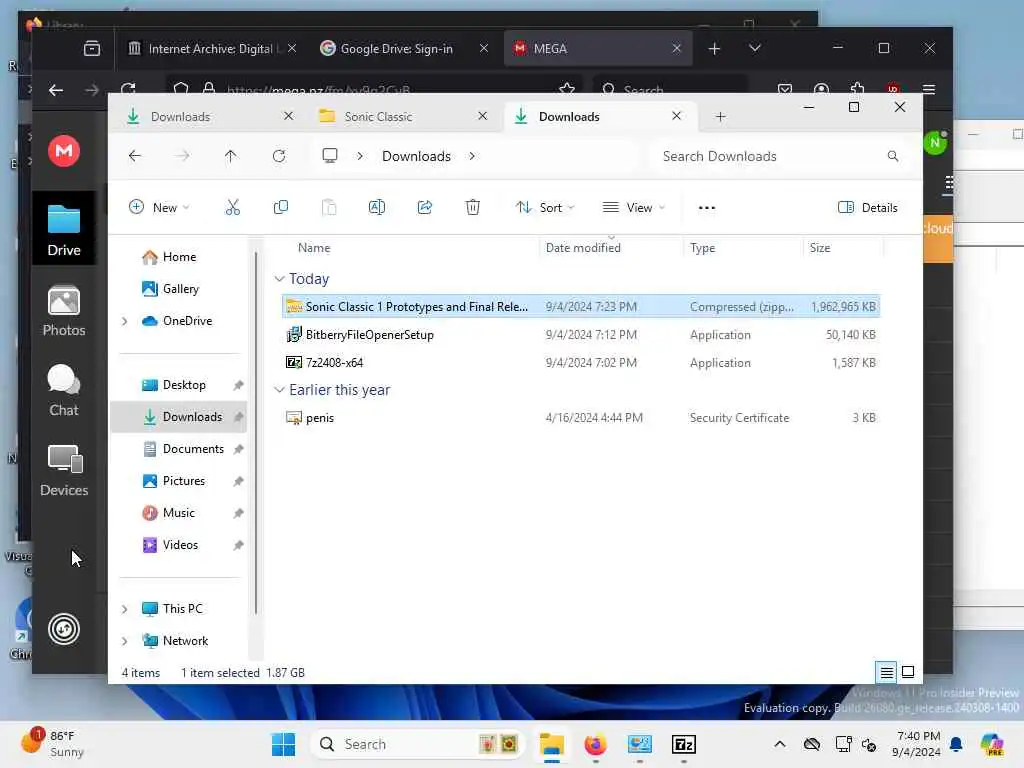
Task: Click Firefox browser back arrow
Action: click(56, 90)
